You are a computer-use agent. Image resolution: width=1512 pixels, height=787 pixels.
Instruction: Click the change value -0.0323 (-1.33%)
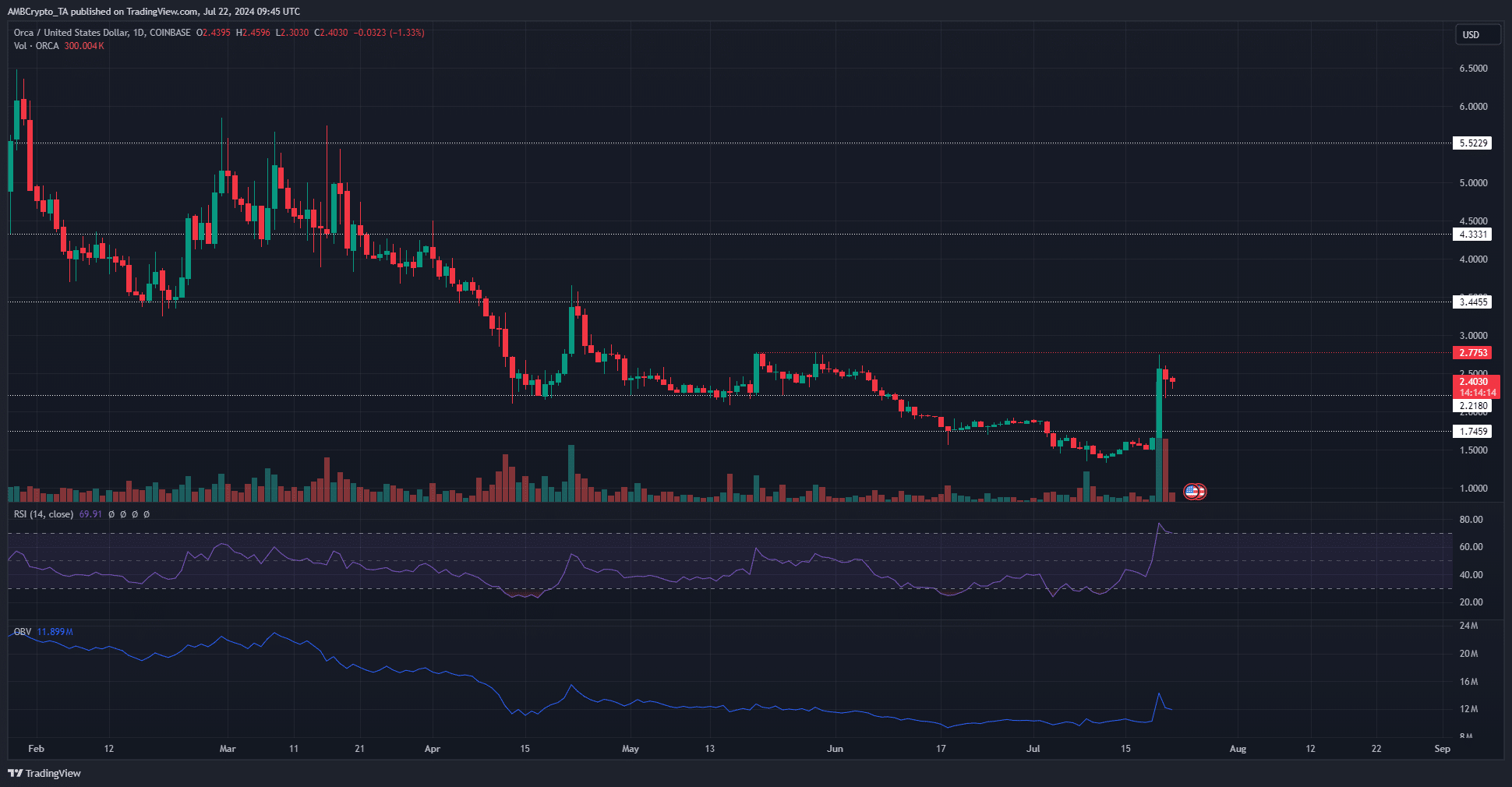389,33
